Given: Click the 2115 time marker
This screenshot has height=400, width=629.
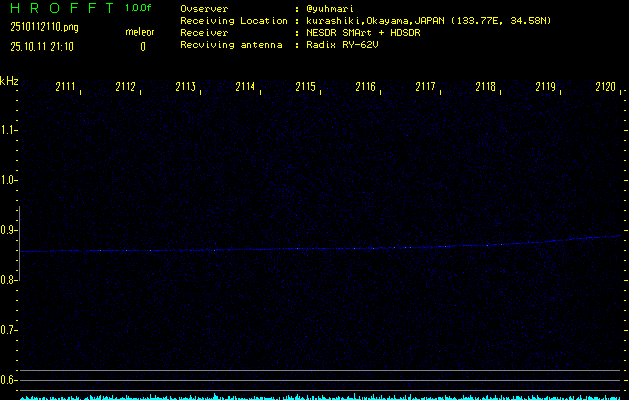Looking at the screenshot, I should point(306,87).
